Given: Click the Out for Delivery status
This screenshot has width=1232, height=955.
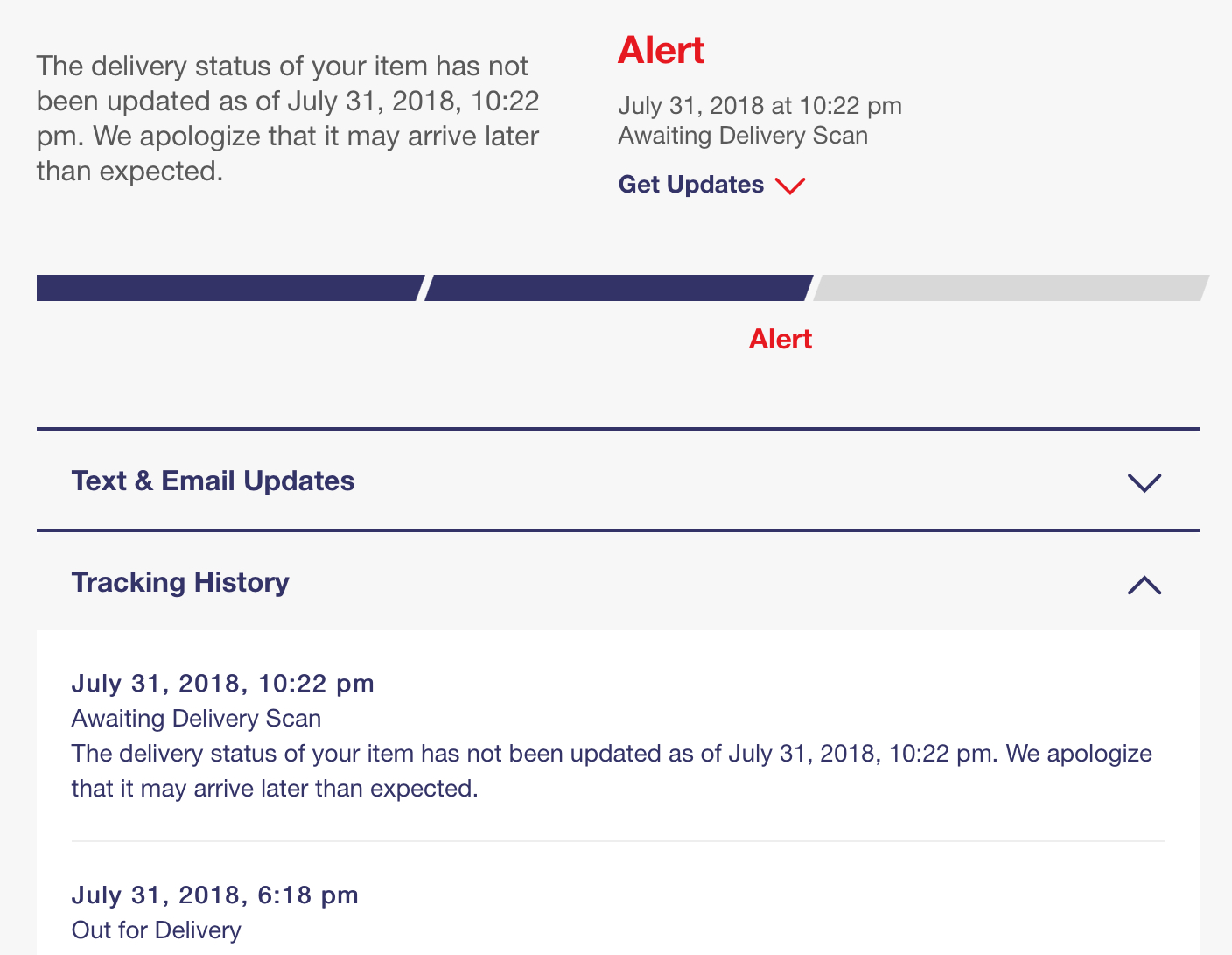Looking at the screenshot, I should click(x=156, y=930).
